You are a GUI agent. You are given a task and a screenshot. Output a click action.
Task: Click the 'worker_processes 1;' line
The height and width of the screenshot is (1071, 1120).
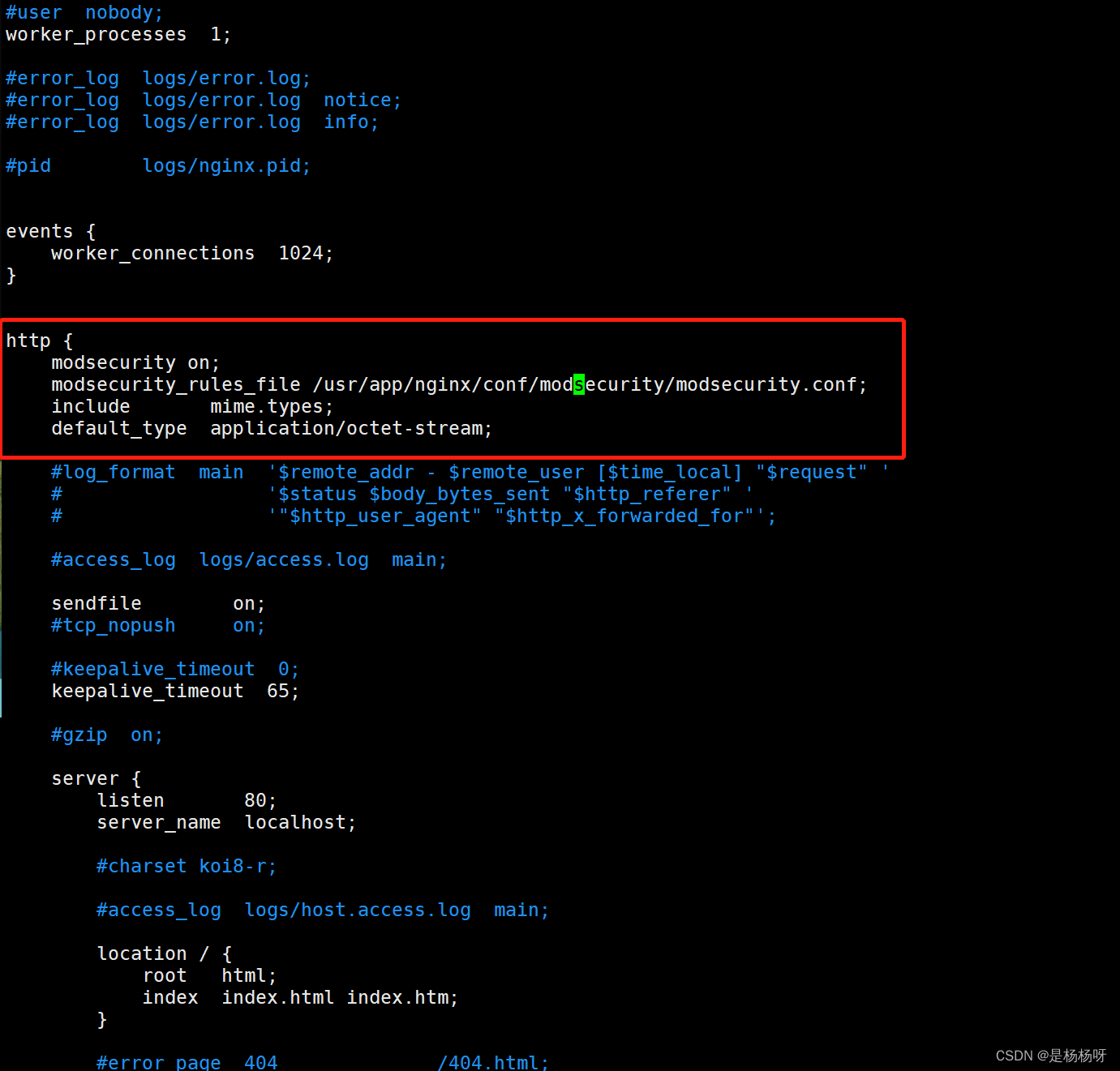tap(118, 35)
